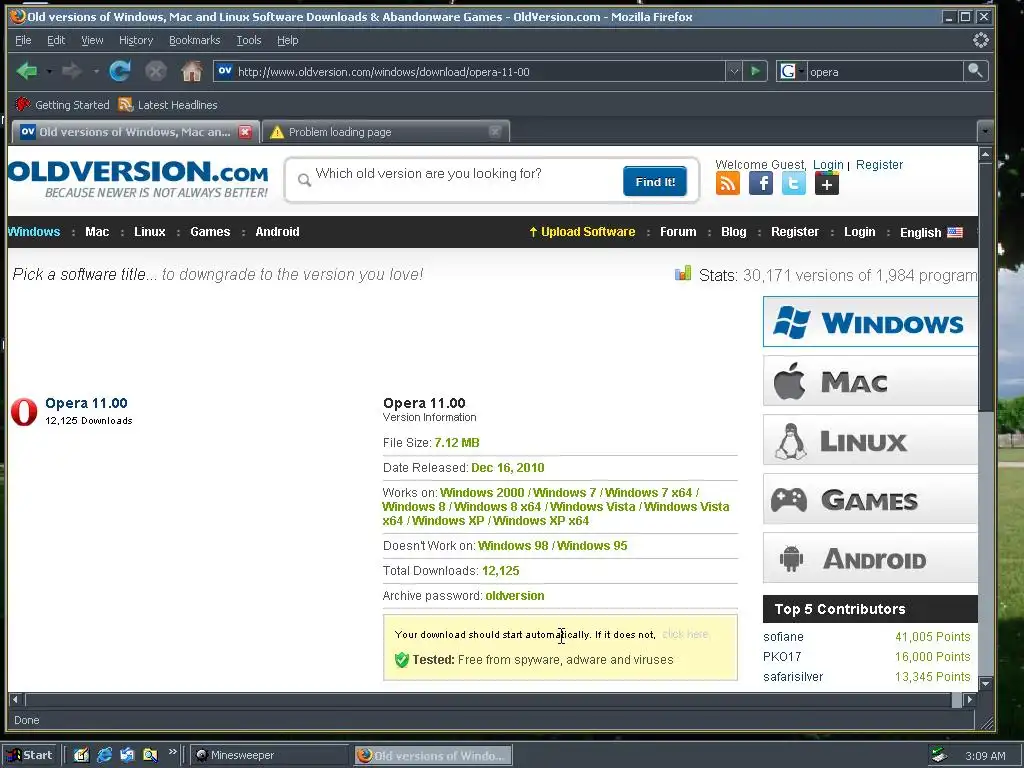Click the horizontal scrollbar right arrow
1024x768 pixels.
970,699
